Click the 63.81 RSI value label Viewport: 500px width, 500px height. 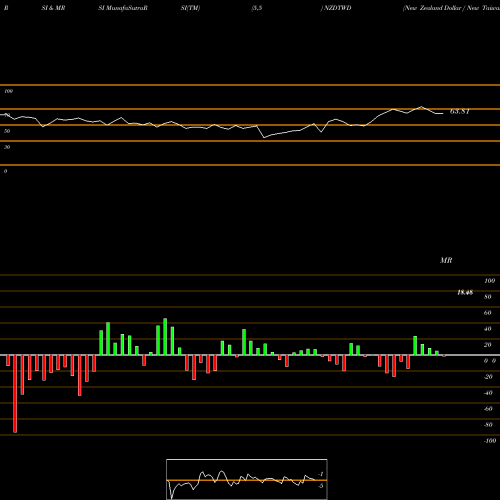tap(460, 111)
